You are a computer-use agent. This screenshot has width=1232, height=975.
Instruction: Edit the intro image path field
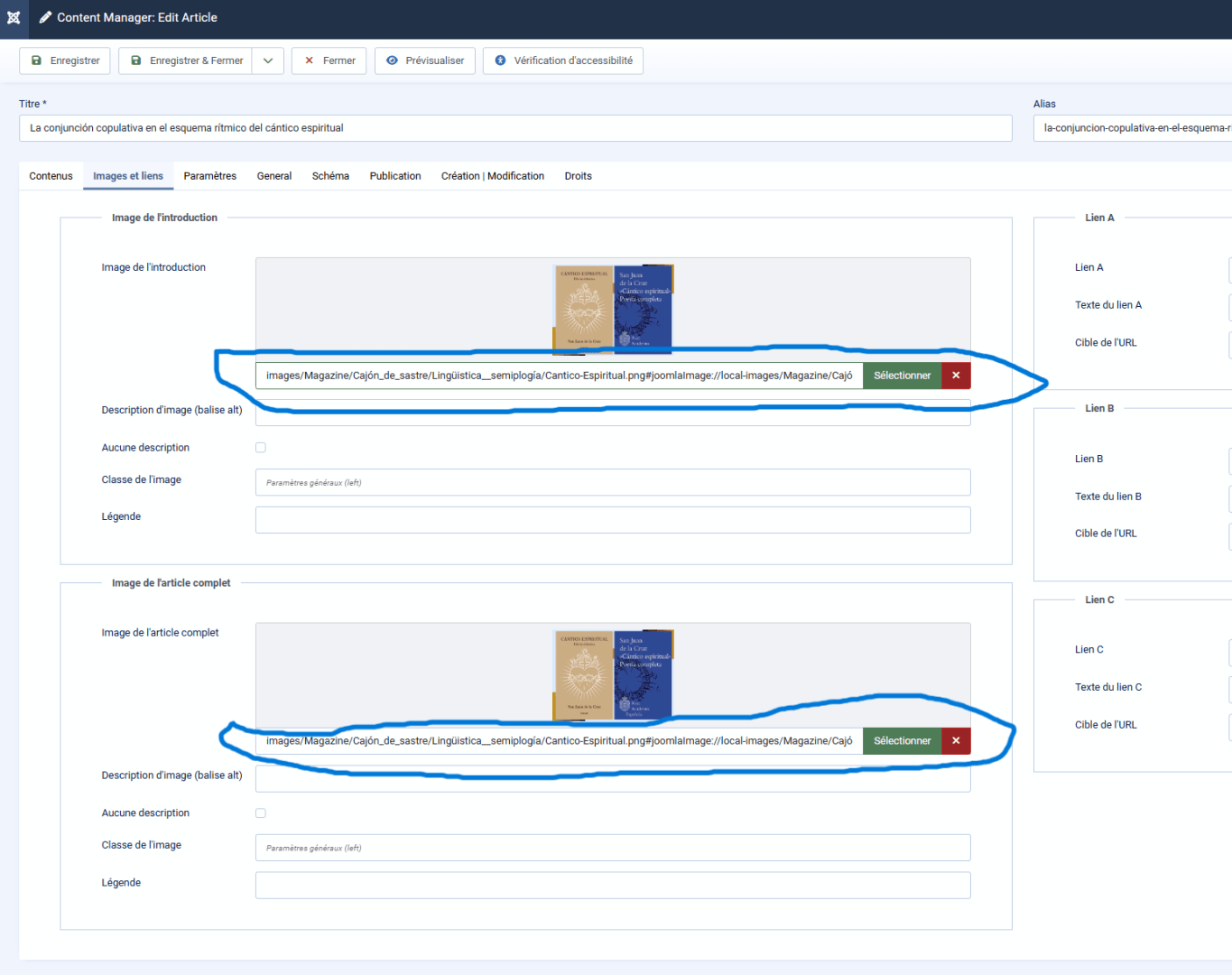[559, 376]
